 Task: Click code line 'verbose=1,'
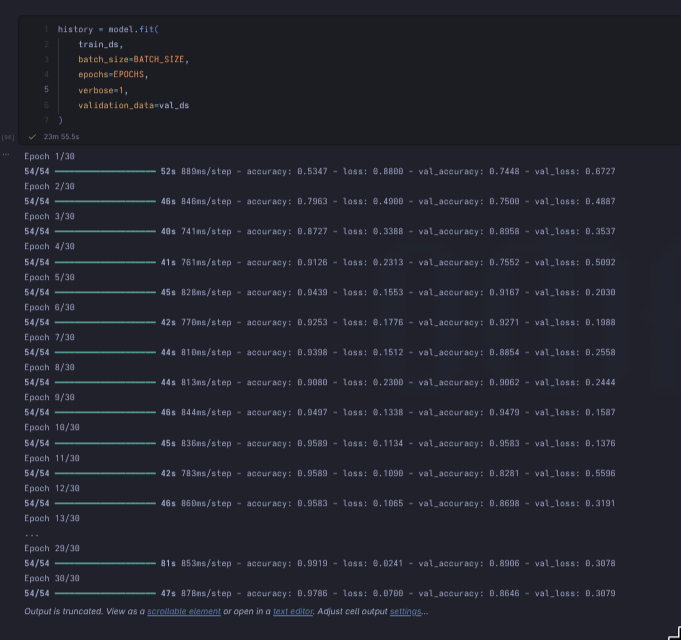tap(103, 90)
